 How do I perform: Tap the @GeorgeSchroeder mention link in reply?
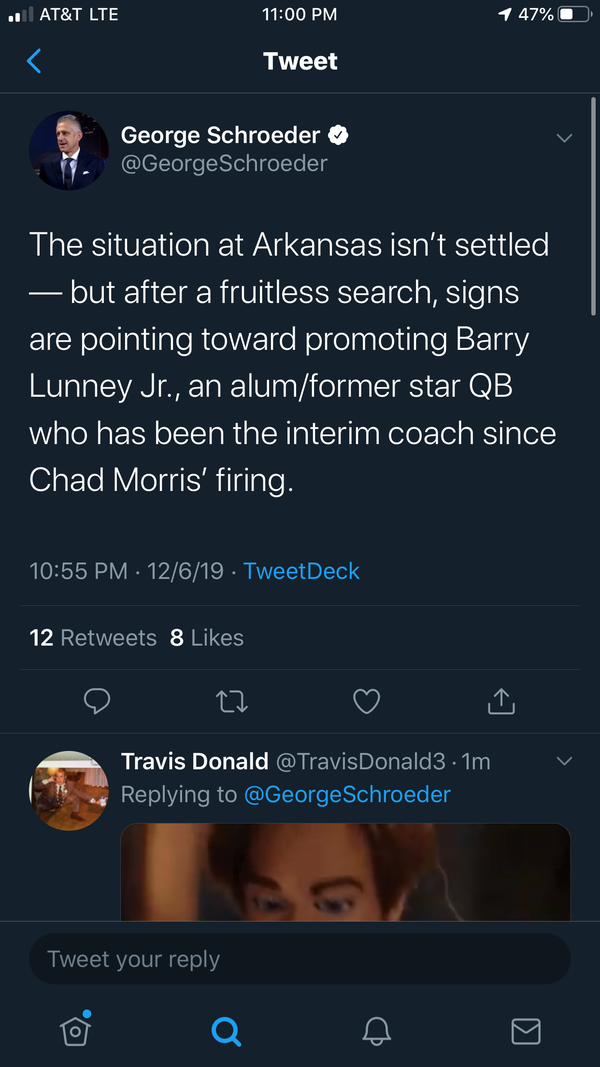point(344,794)
